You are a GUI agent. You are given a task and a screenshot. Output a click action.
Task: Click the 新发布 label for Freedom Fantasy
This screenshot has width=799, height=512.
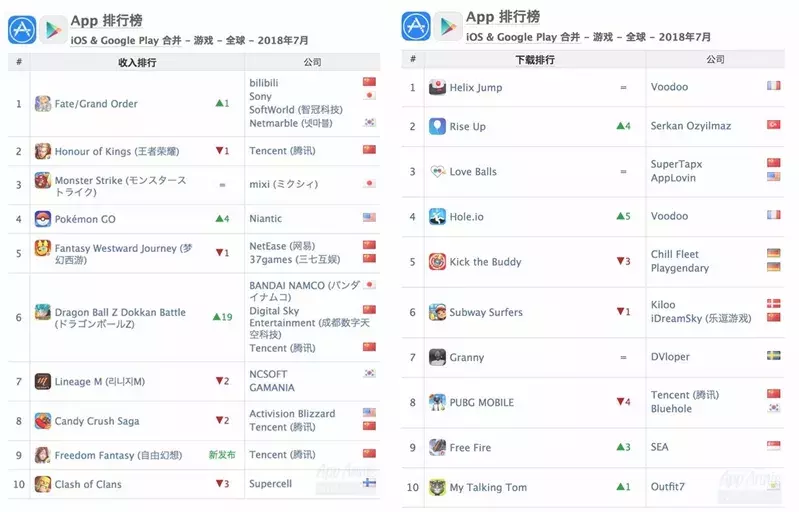pyautogui.click(x=222, y=454)
